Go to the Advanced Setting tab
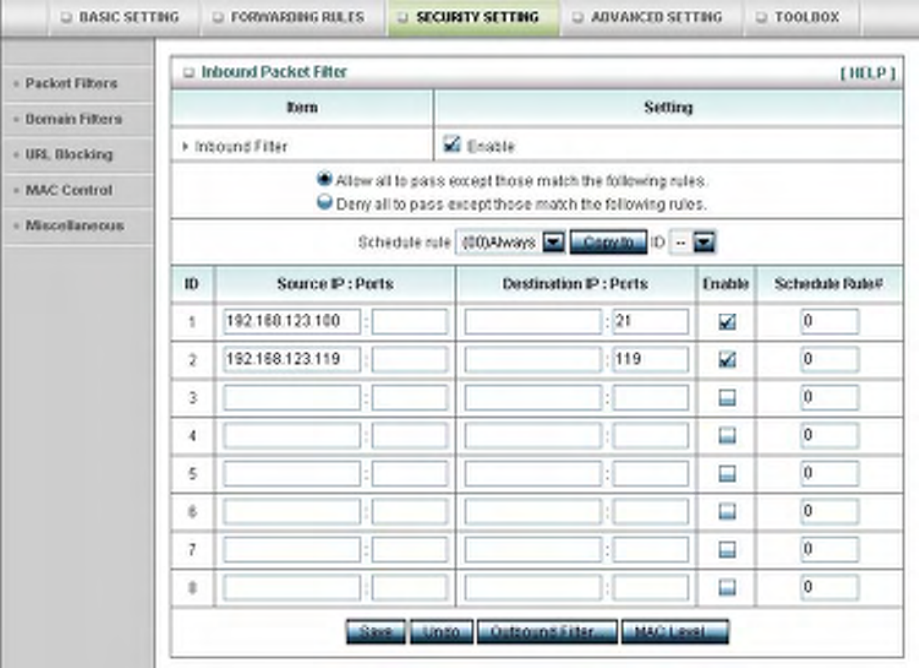 click(x=651, y=17)
